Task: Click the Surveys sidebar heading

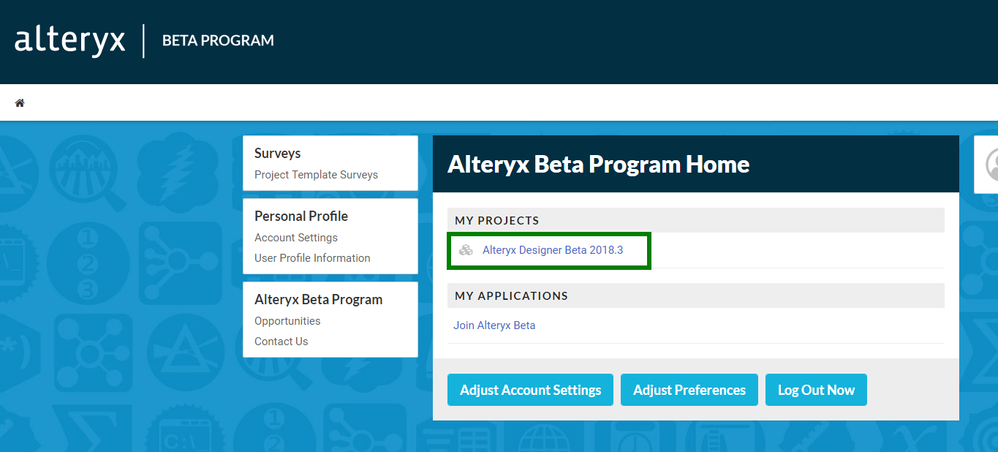Action: pyautogui.click(x=277, y=153)
